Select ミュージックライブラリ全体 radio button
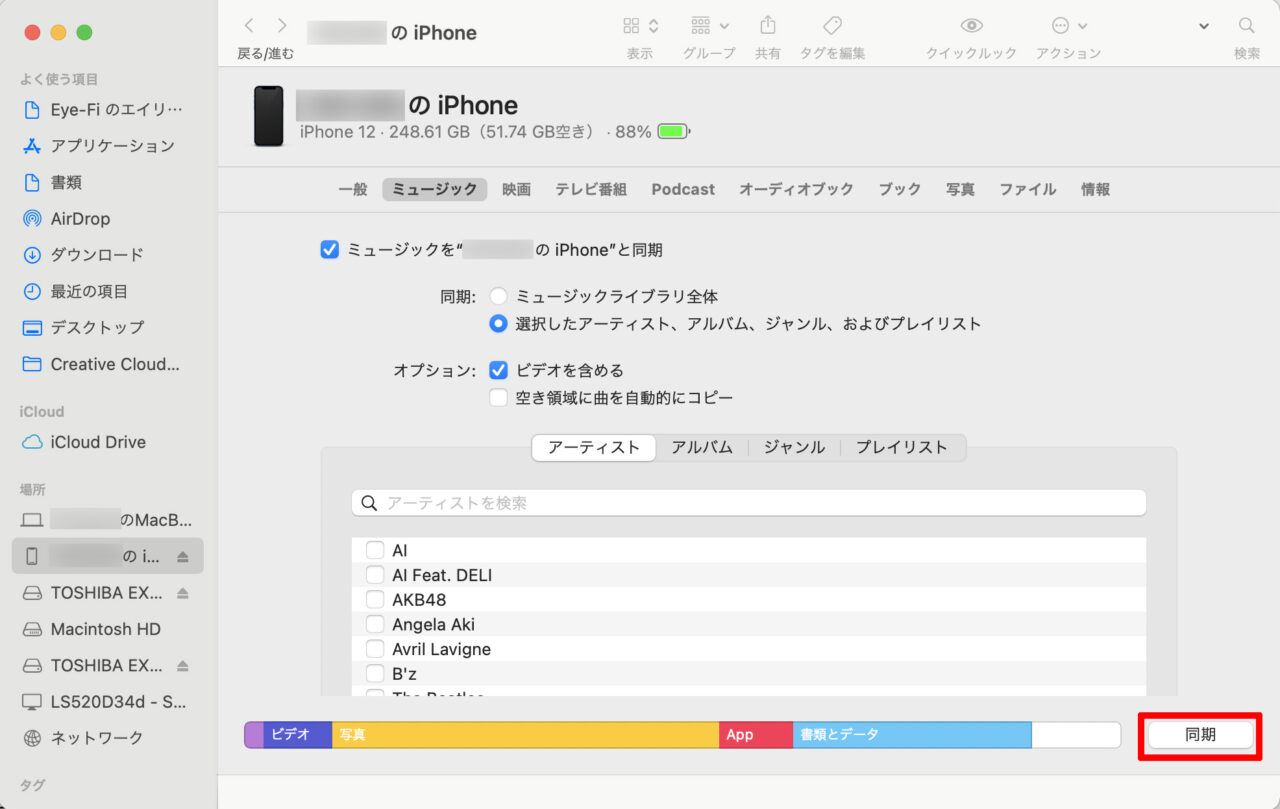 (x=498, y=296)
